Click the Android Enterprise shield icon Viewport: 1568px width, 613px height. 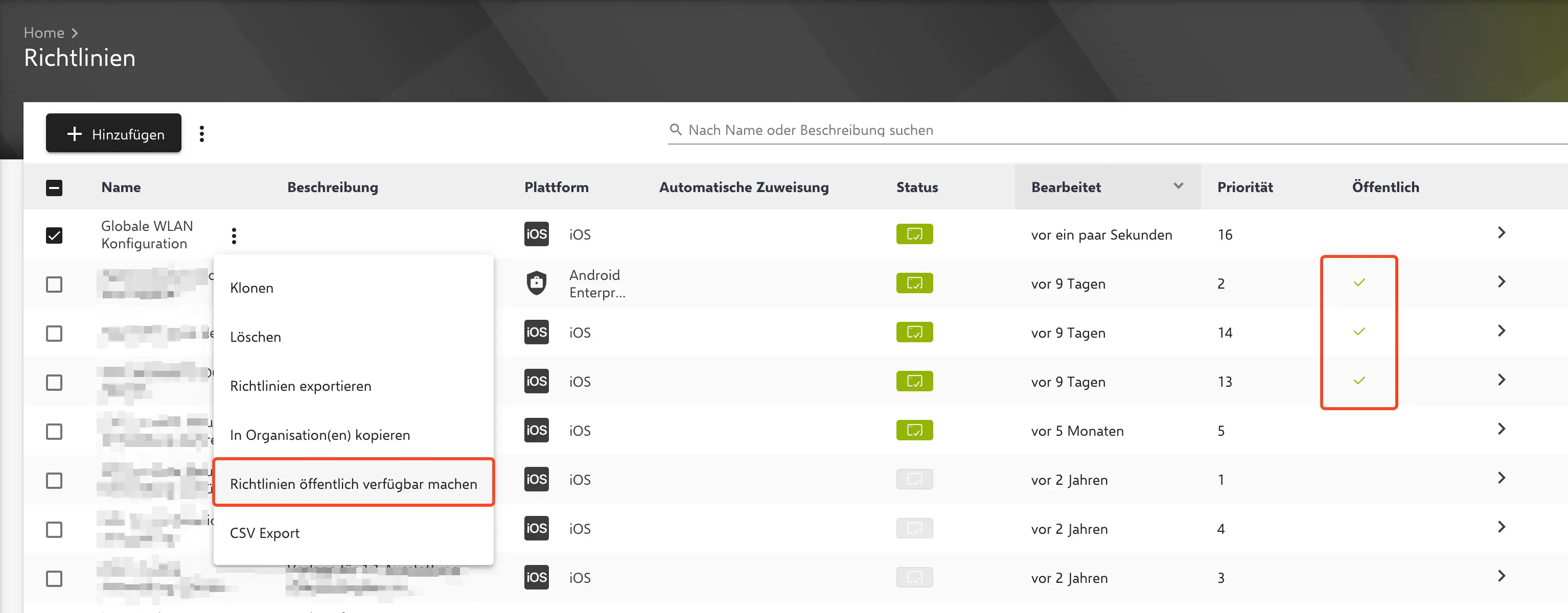536,284
